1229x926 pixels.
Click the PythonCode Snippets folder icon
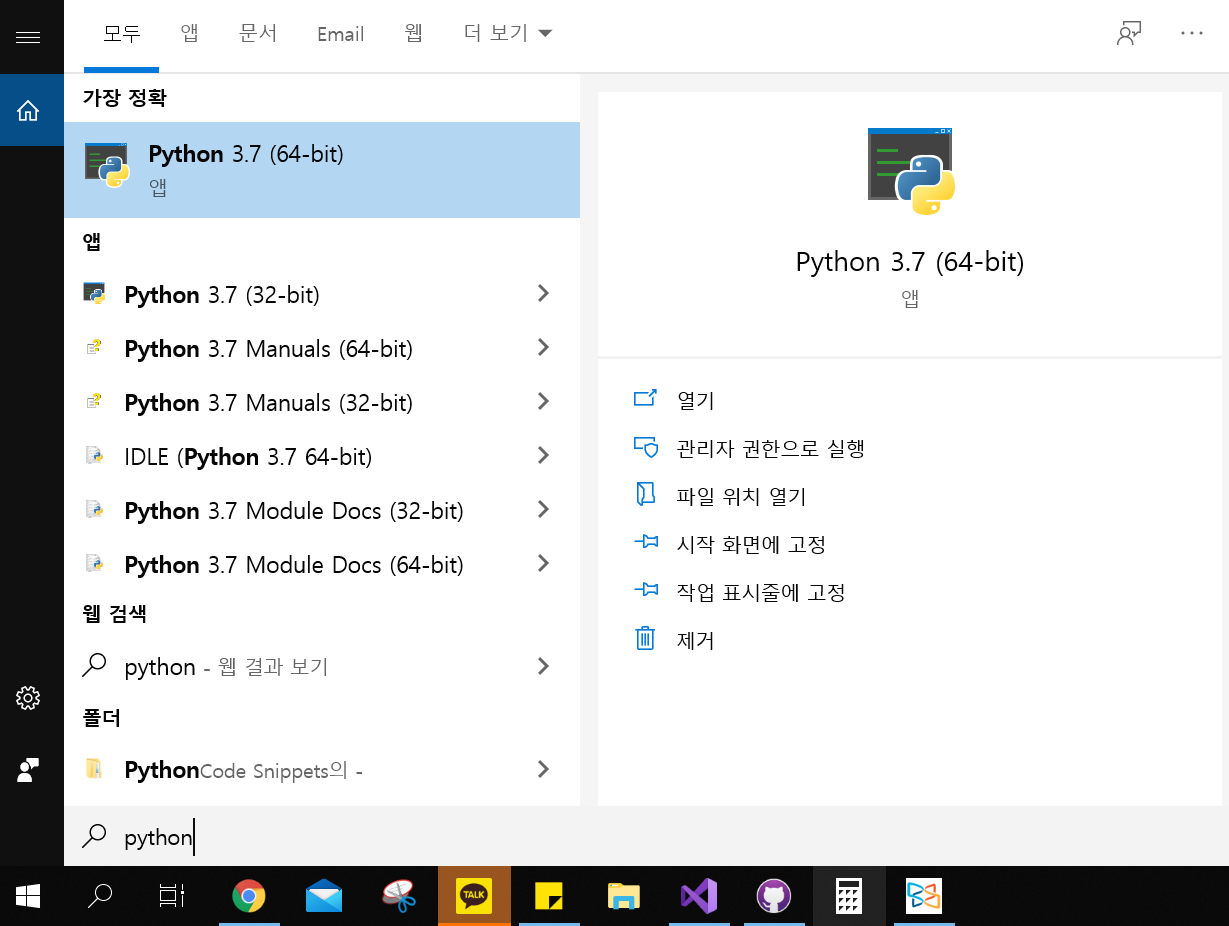pos(94,769)
